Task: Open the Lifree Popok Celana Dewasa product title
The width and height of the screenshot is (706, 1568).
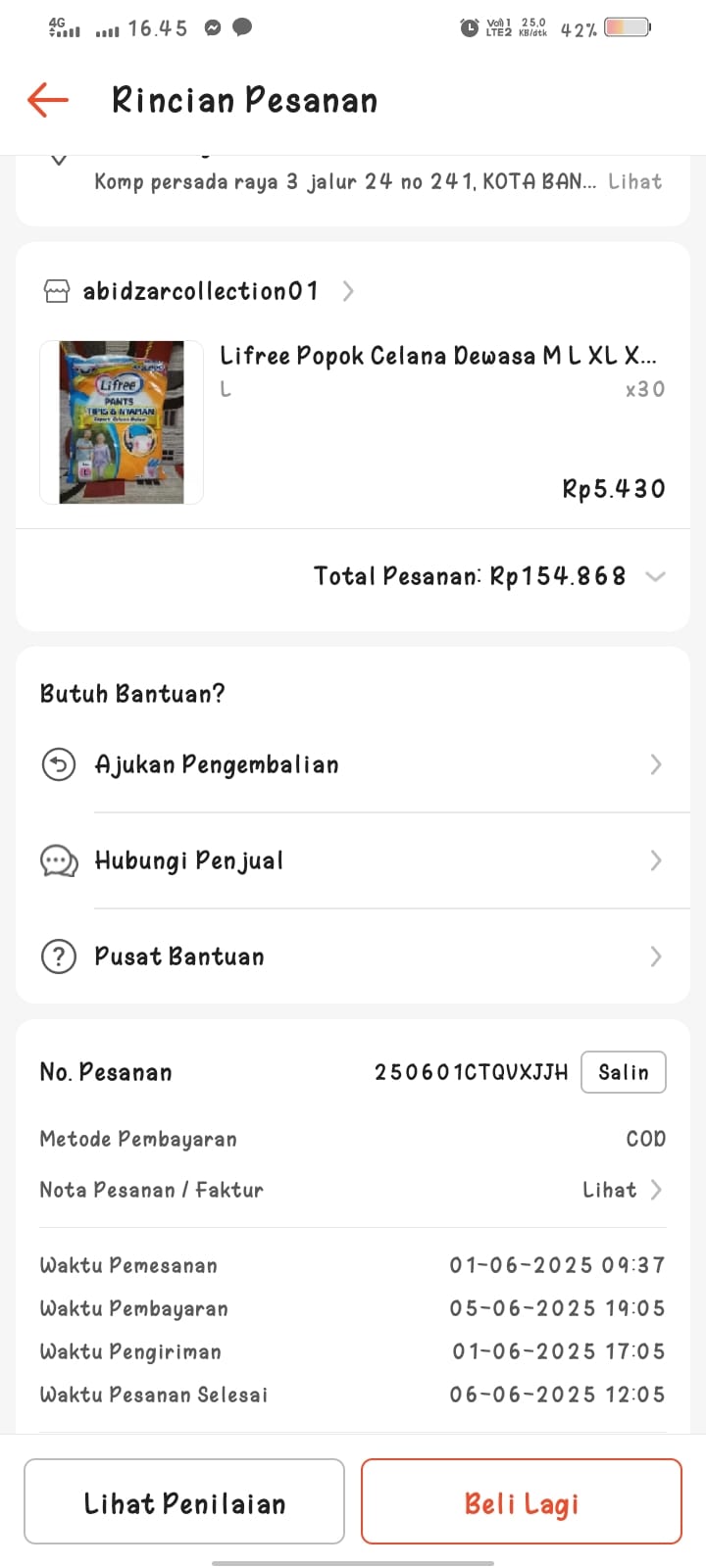Action: [x=437, y=356]
